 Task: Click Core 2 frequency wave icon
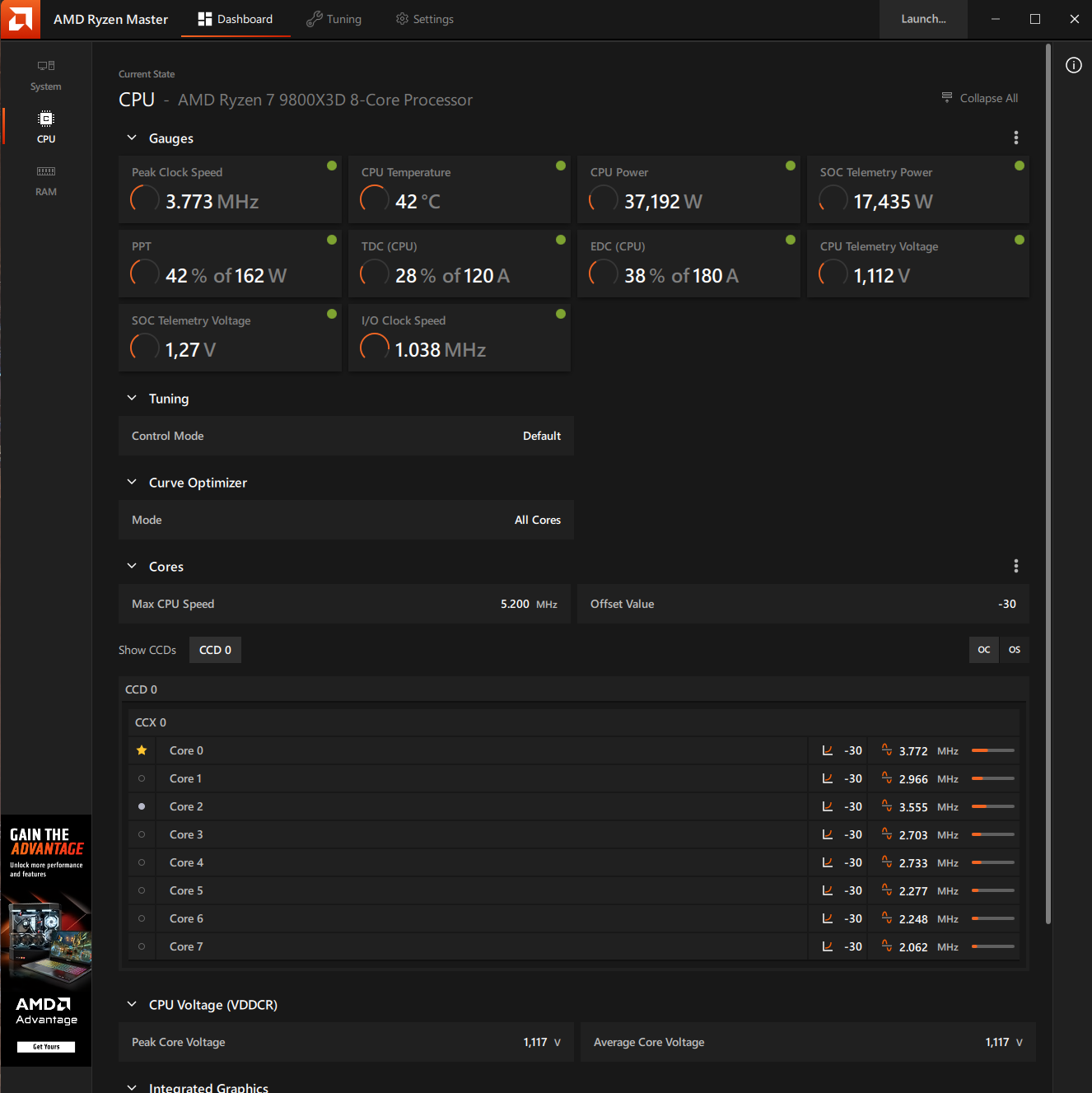point(887,806)
